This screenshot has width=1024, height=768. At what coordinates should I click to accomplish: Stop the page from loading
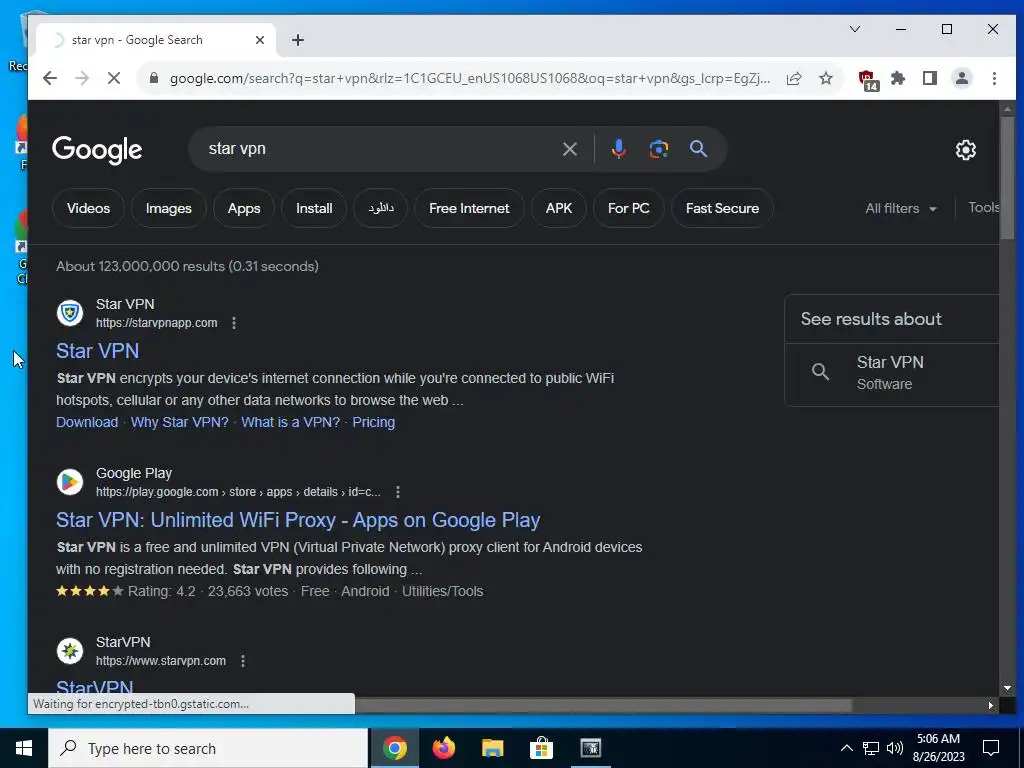click(114, 78)
